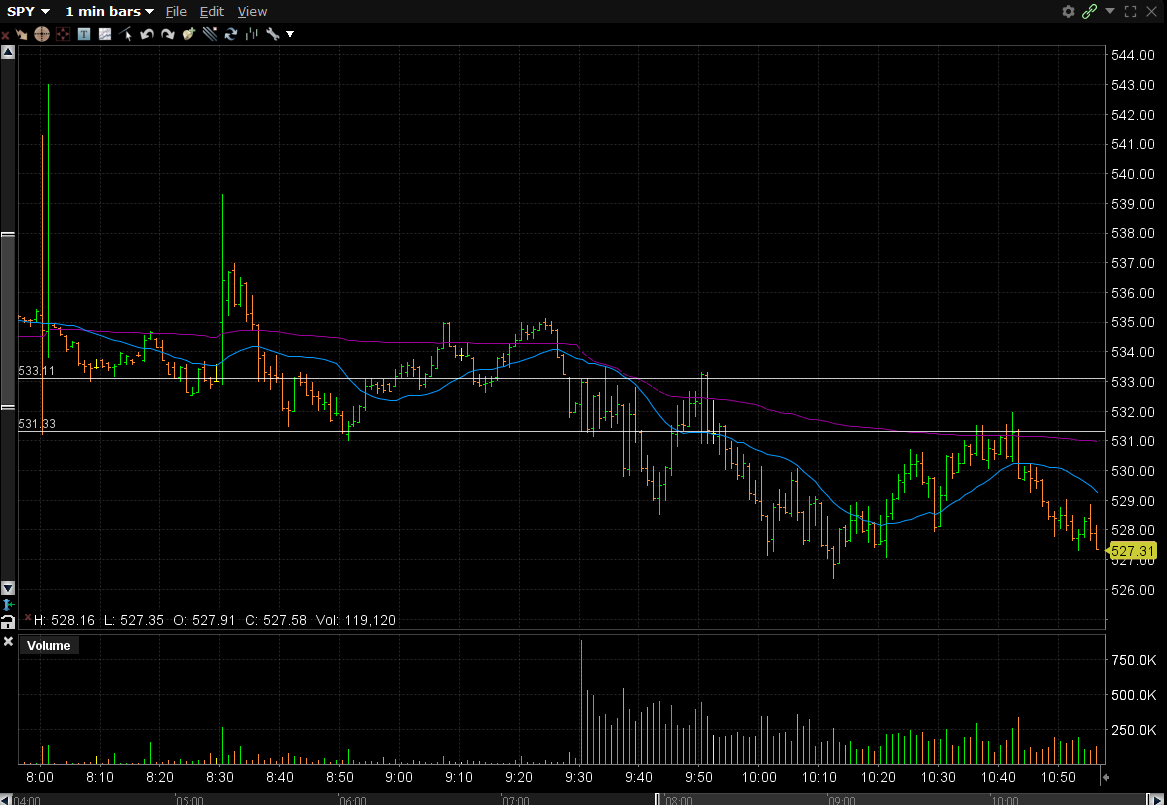
Task: Open the wrench chart parameters icon
Action: pyautogui.click(x=272, y=34)
